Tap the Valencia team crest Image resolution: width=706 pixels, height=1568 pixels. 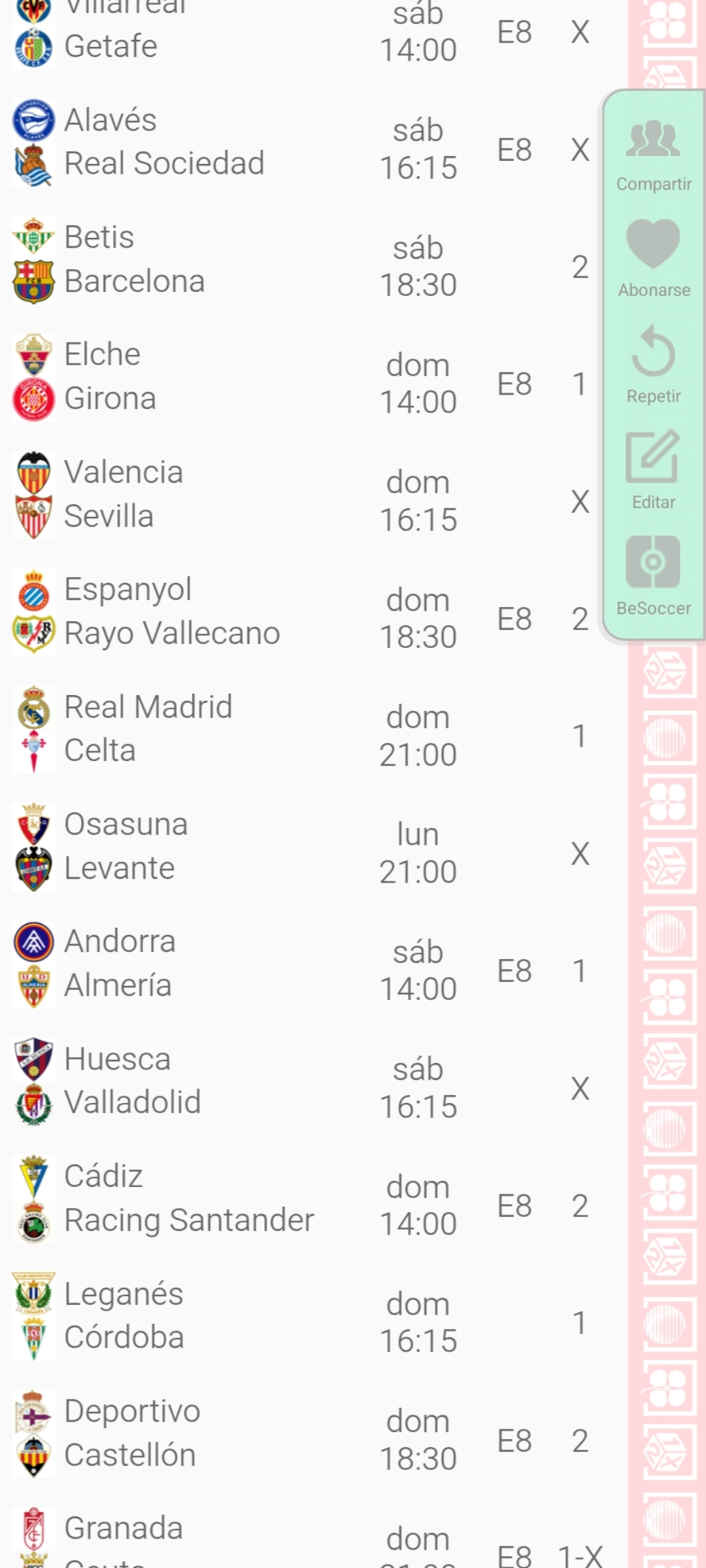tap(33, 472)
